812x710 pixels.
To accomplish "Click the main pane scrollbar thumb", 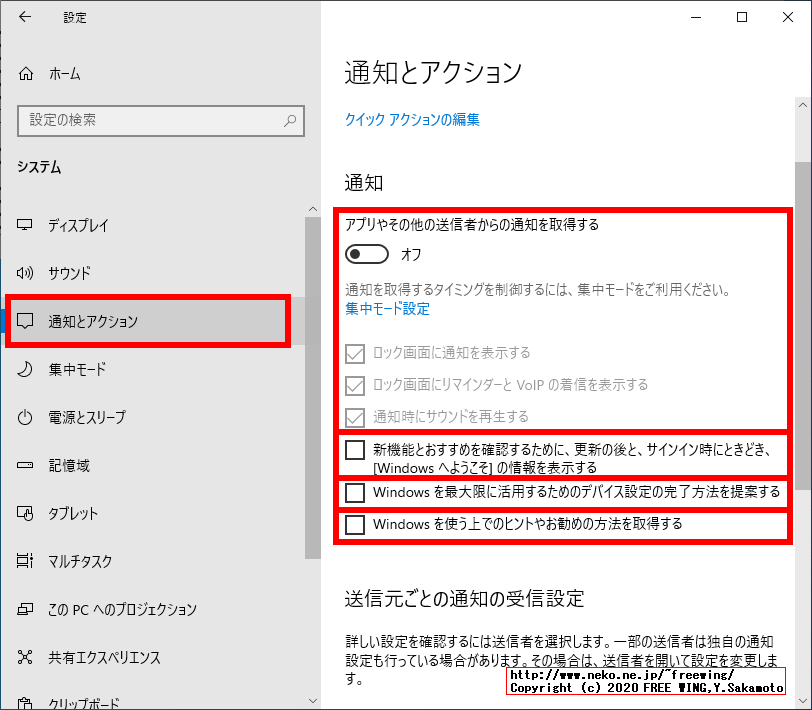I will tap(803, 325).
